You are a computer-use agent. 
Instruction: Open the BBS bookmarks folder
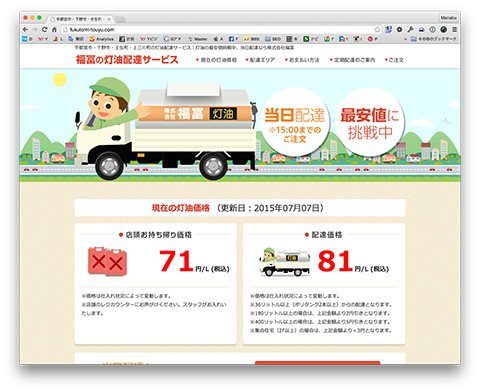[x=251, y=39]
